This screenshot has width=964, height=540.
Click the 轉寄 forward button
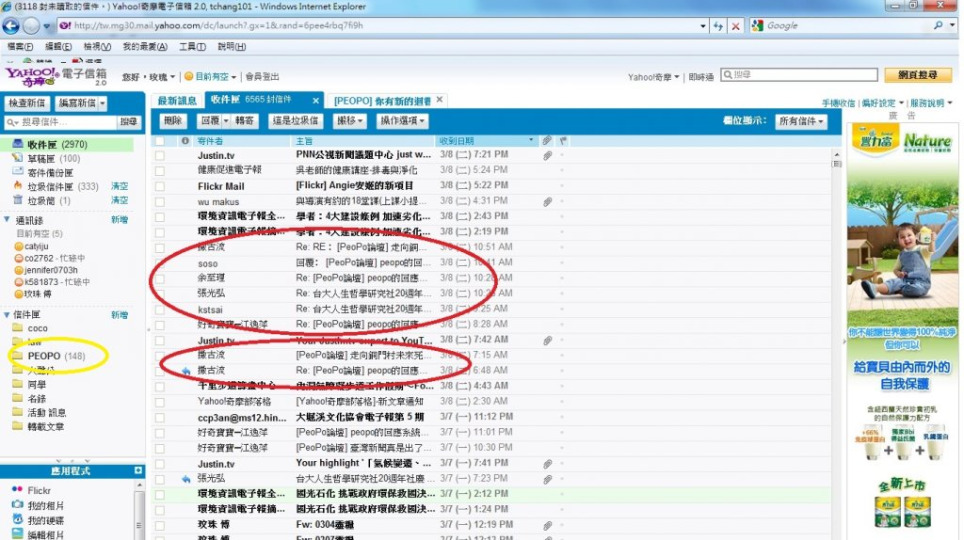[x=244, y=121]
